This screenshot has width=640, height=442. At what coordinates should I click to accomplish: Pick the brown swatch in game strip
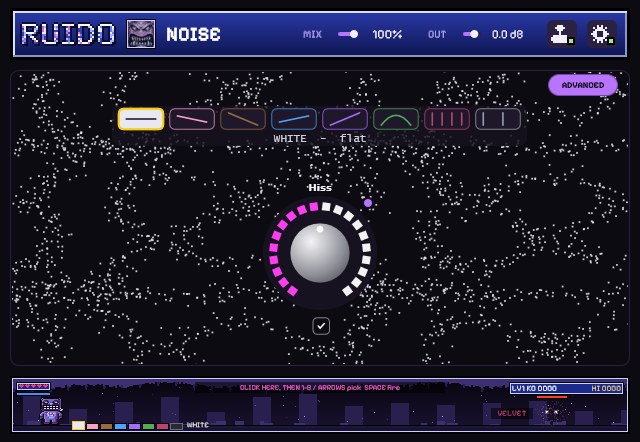[107, 426]
